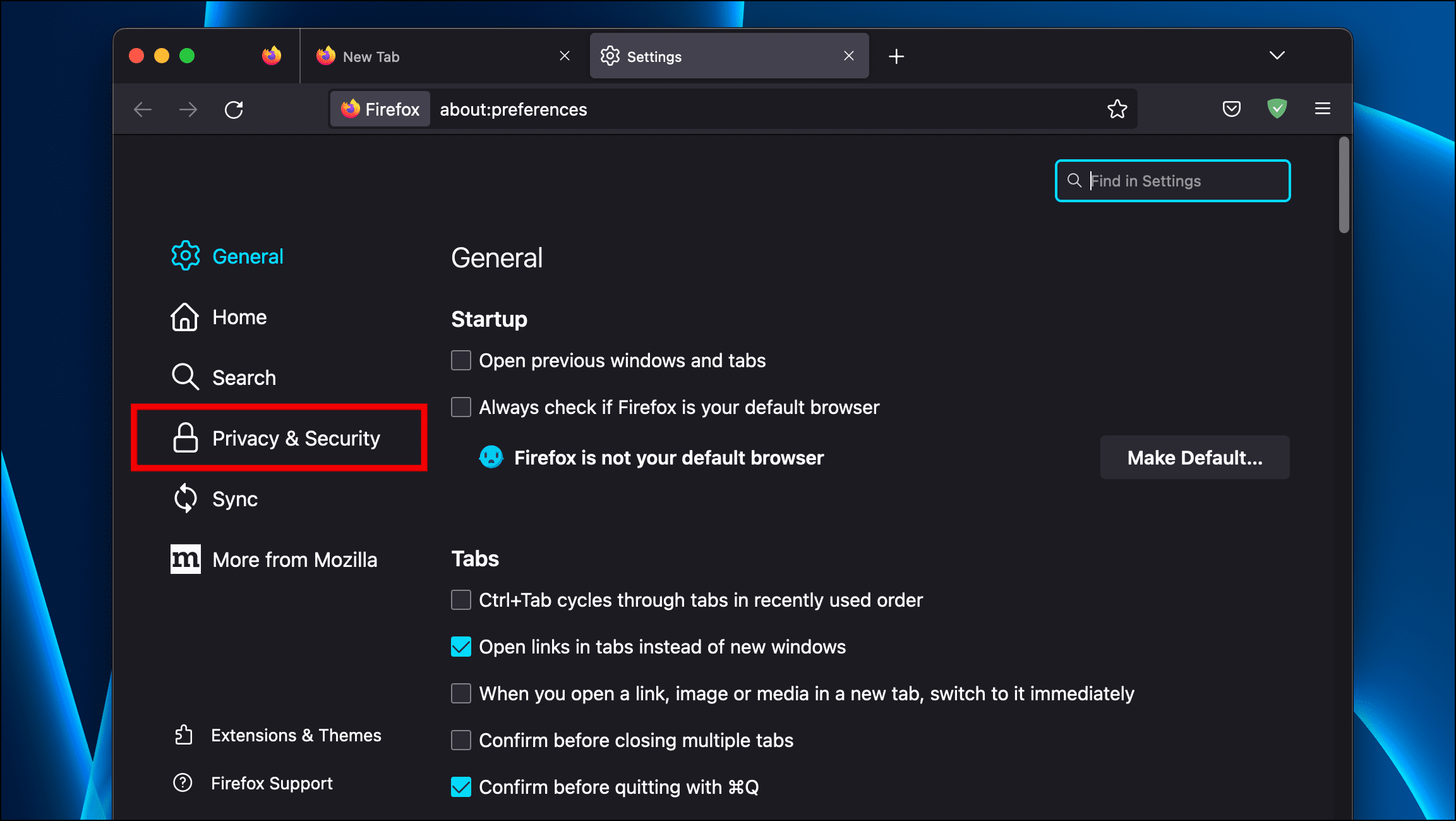
Task: Go back with the back arrow
Action: (x=143, y=109)
